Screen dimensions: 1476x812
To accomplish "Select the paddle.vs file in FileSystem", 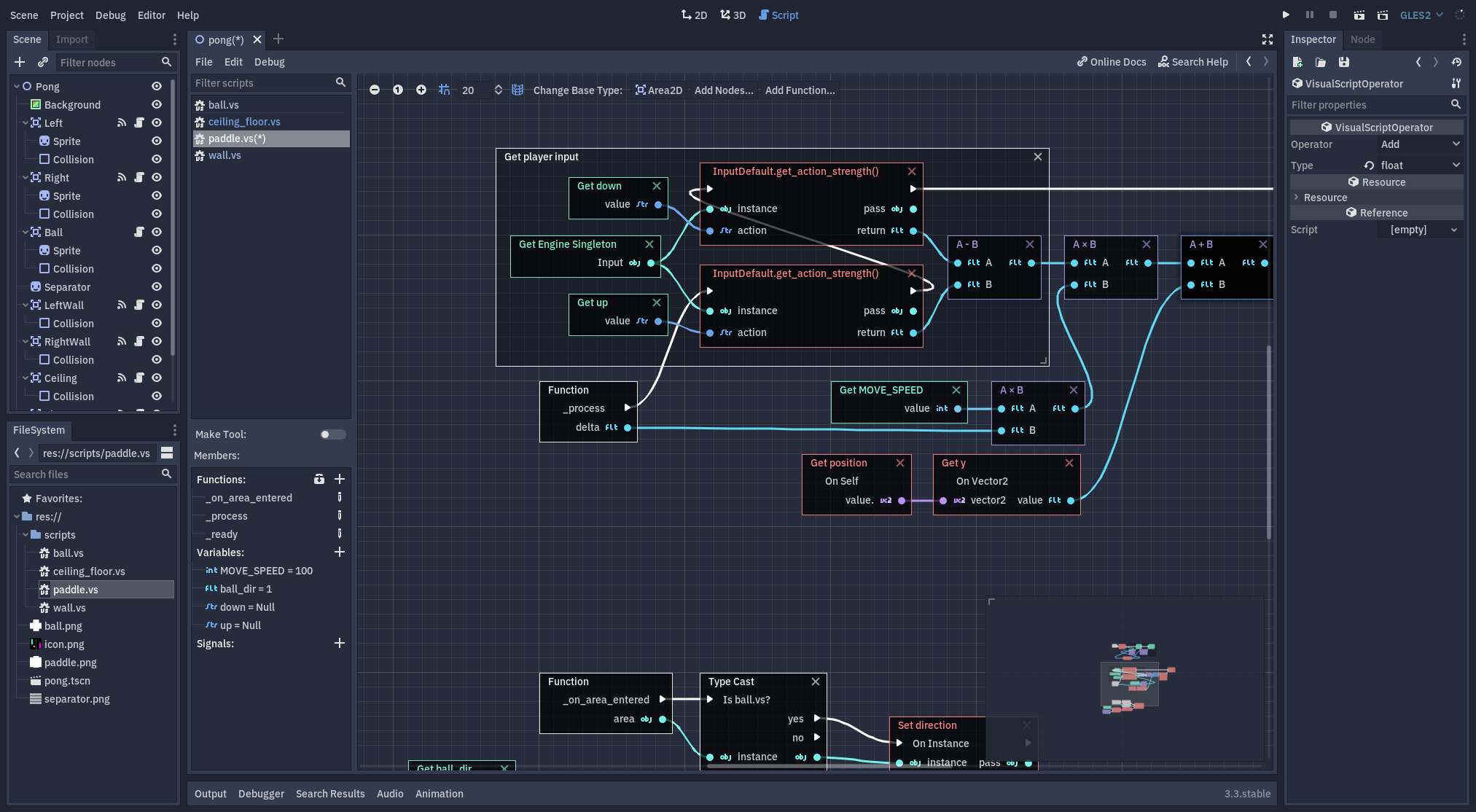I will 75,590.
